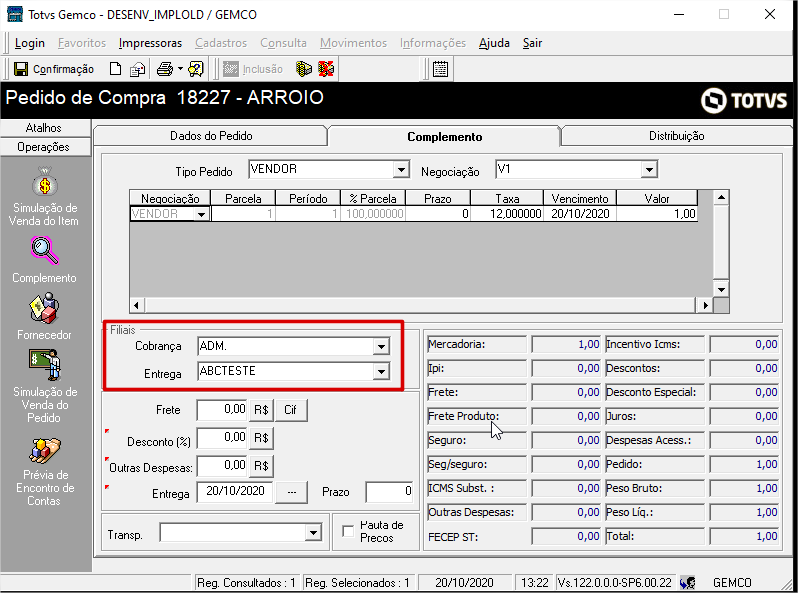Click the Entrega date input field
Screen dimensions: 798x593
(235, 491)
